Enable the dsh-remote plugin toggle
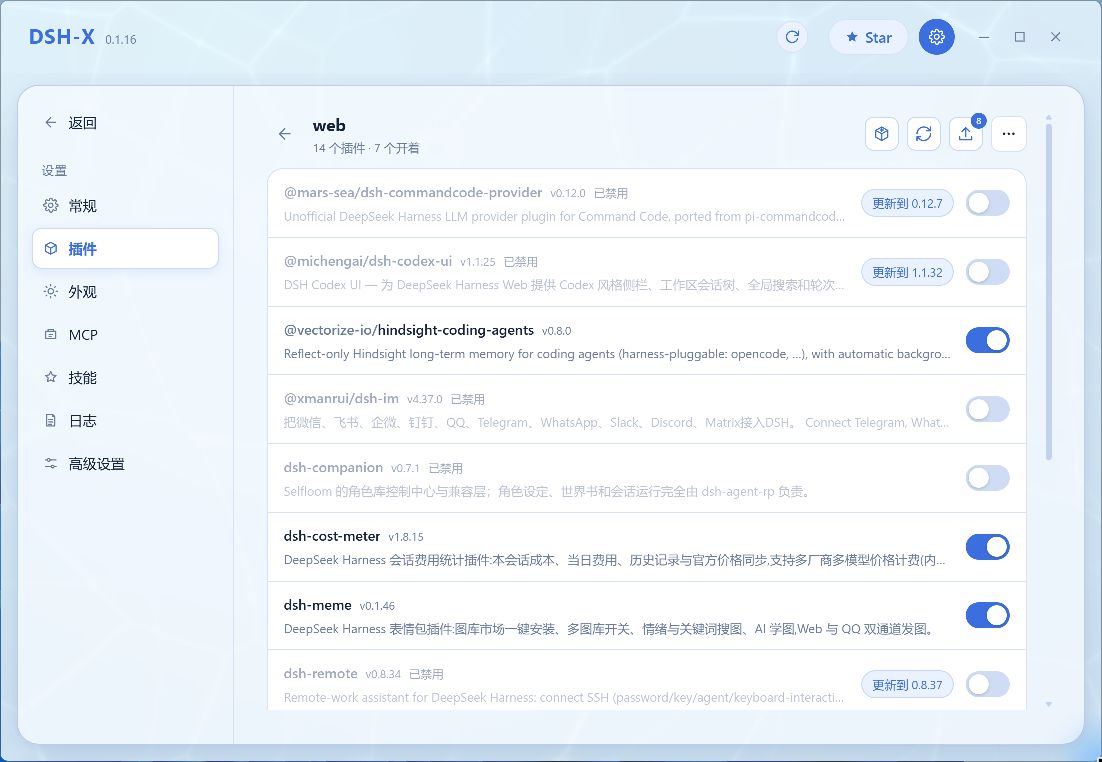 (x=987, y=684)
